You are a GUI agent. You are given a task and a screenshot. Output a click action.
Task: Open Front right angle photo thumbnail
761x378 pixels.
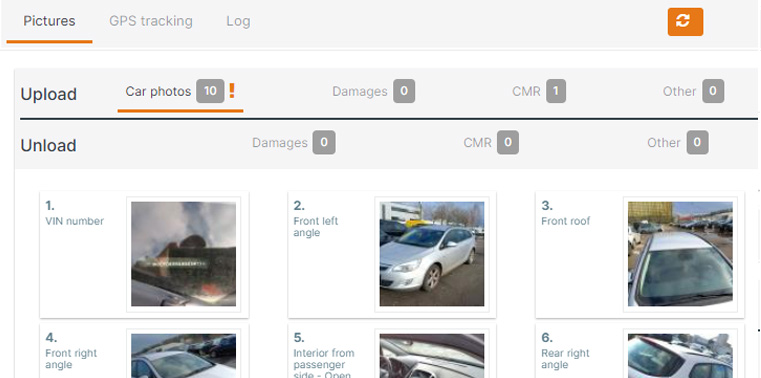pos(183,356)
